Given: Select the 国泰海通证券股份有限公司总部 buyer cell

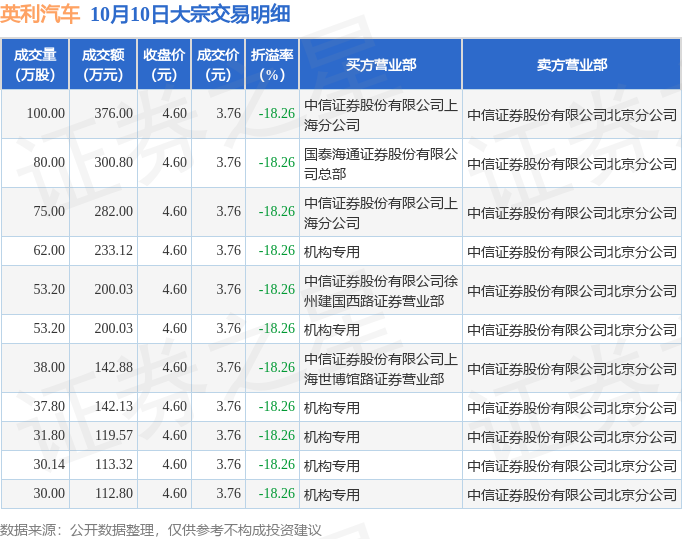Looking at the screenshot, I should [381, 163].
